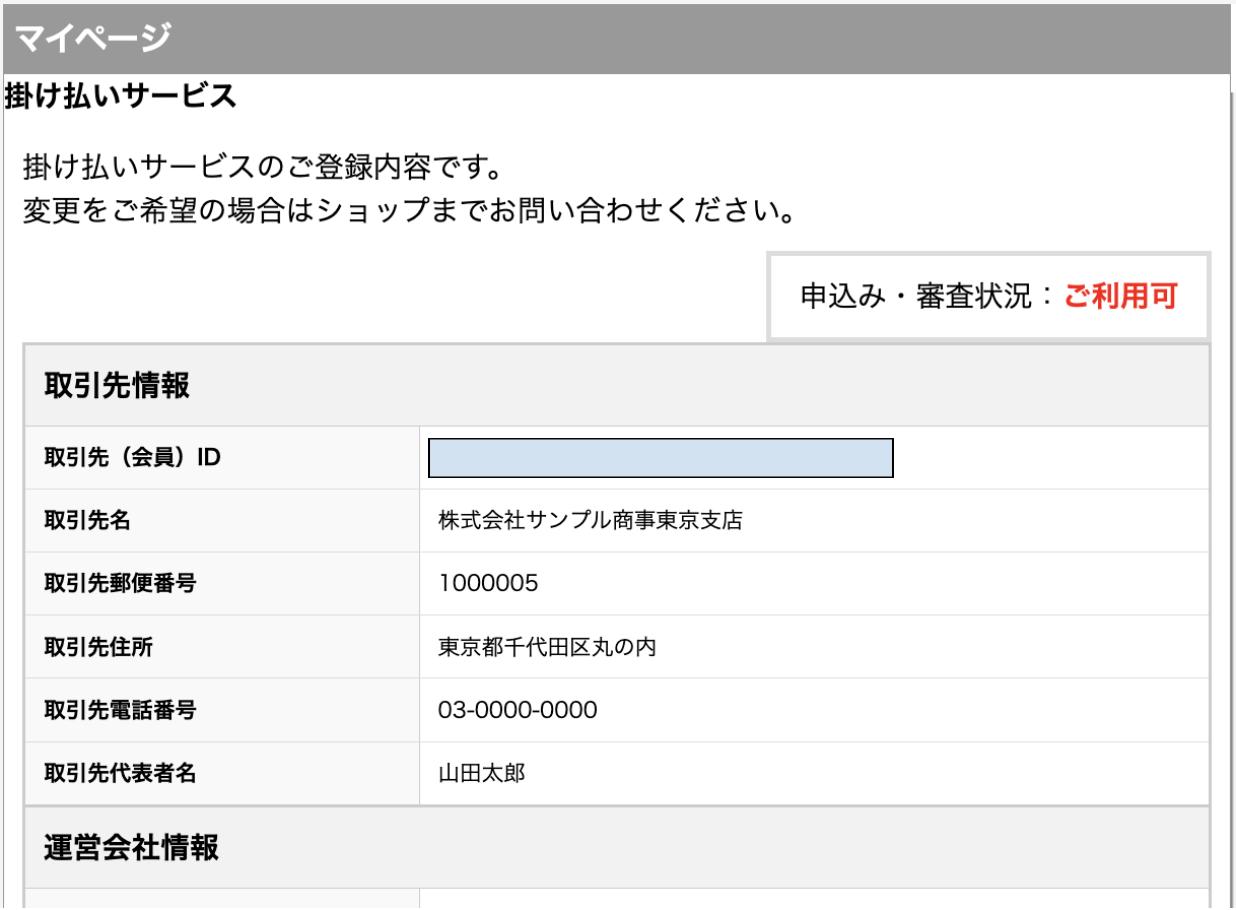Image resolution: width=1236 pixels, height=910 pixels.
Task: Click postal code value 1000005
Action: tap(488, 584)
